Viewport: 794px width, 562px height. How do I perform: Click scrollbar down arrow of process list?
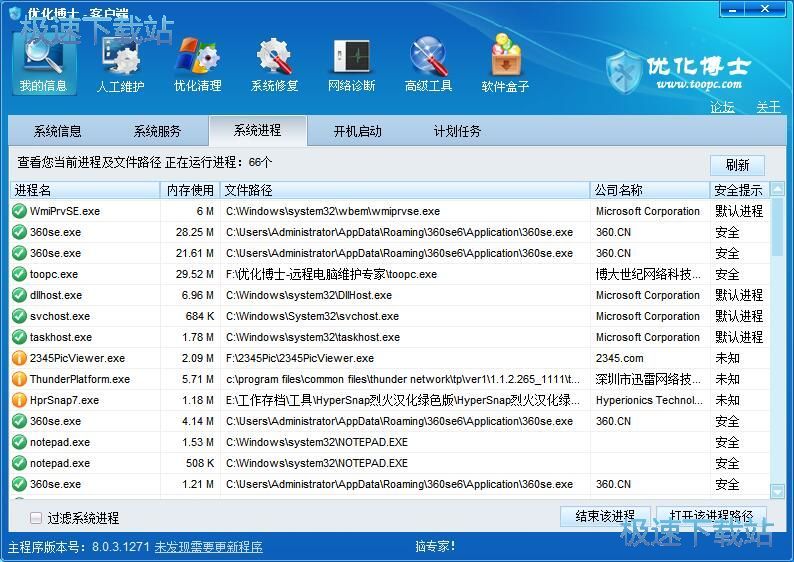pos(777,491)
